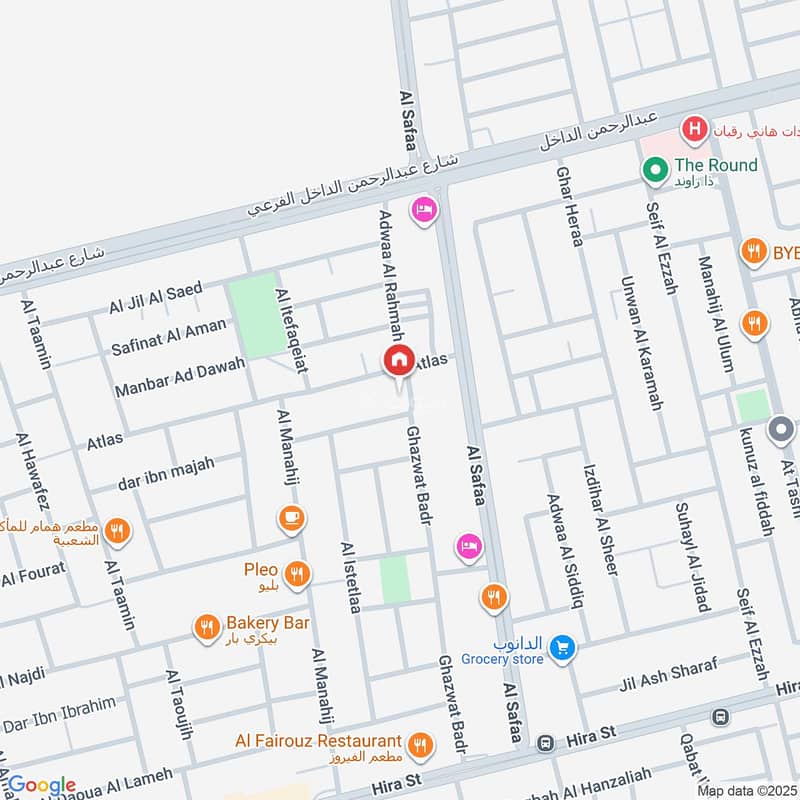Viewport: 800px width, 800px height.
Task: Click the green park area near Al Itefaqeiat
Action: click(x=258, y=315)
